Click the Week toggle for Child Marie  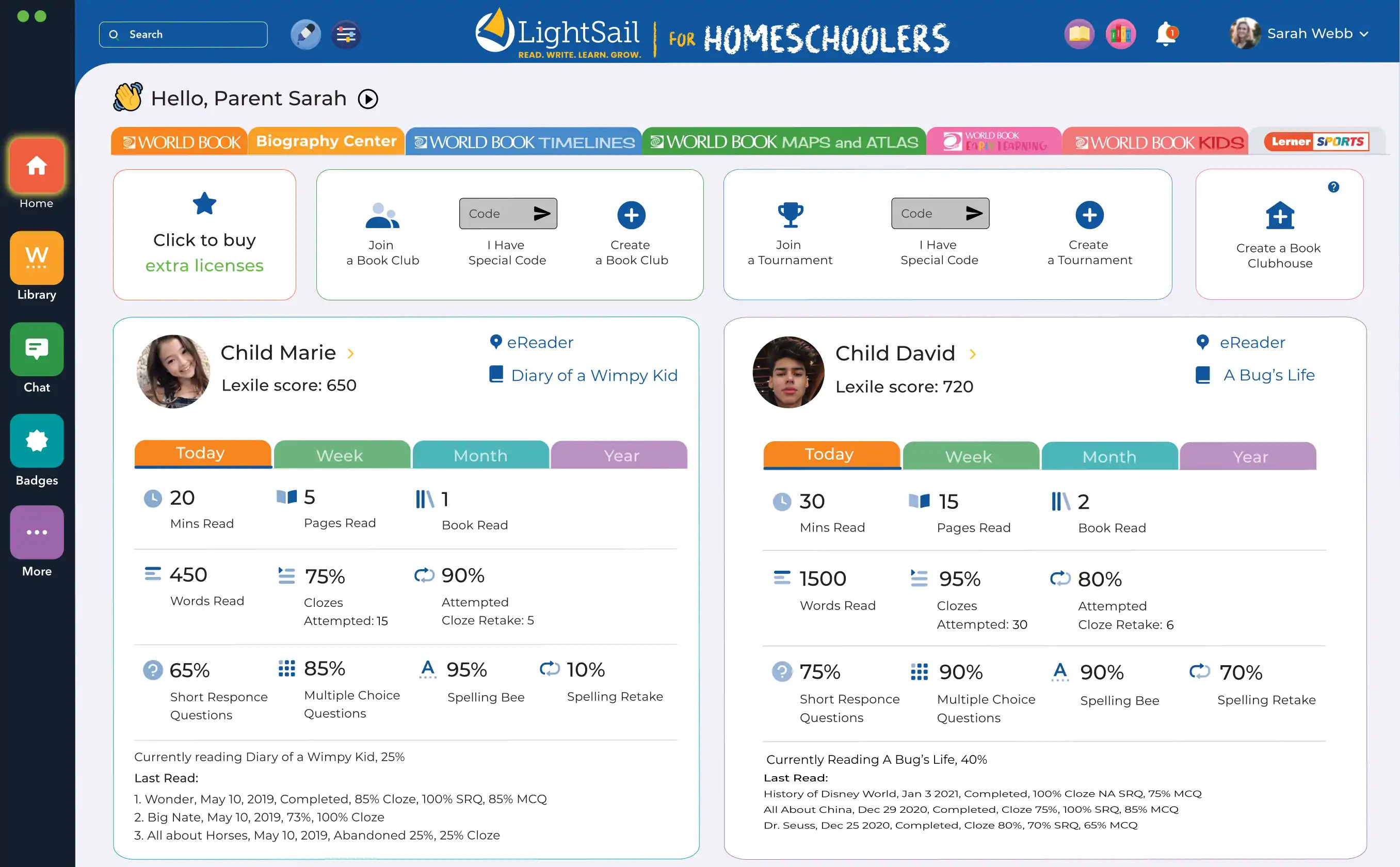pyautogui.click(x=341, y=454)
